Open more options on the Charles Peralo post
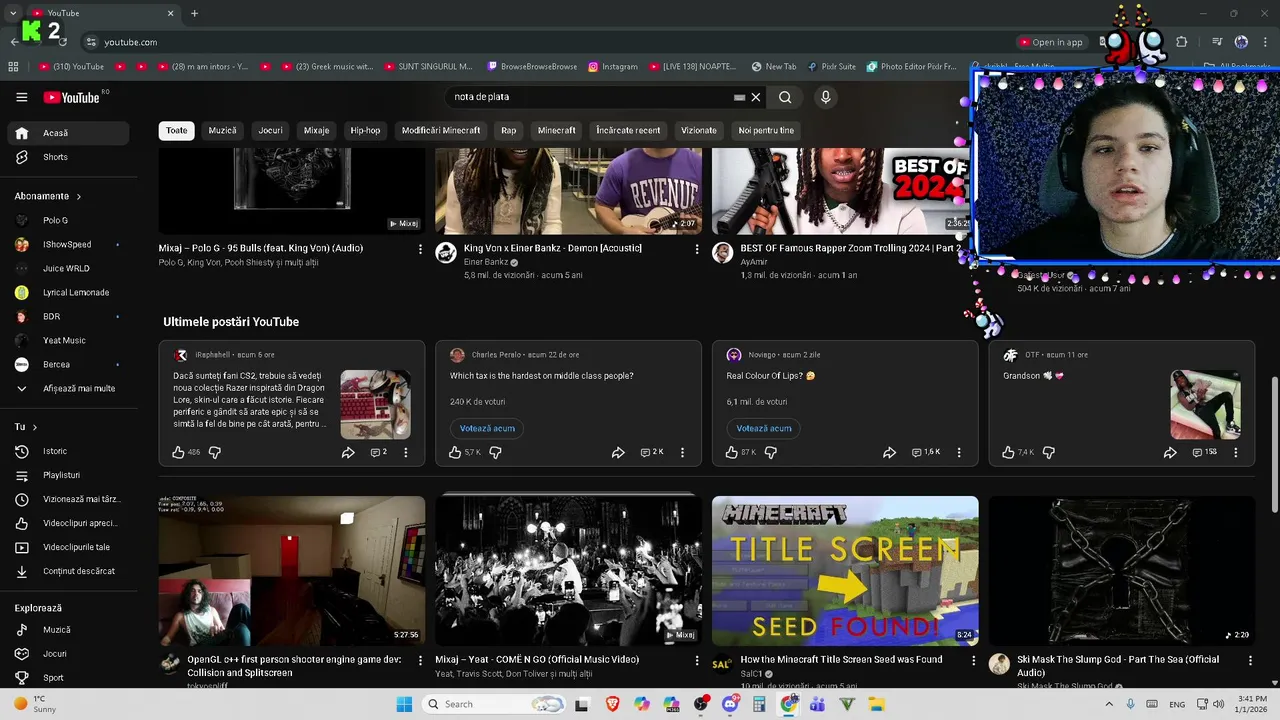 tap(682, 452)
